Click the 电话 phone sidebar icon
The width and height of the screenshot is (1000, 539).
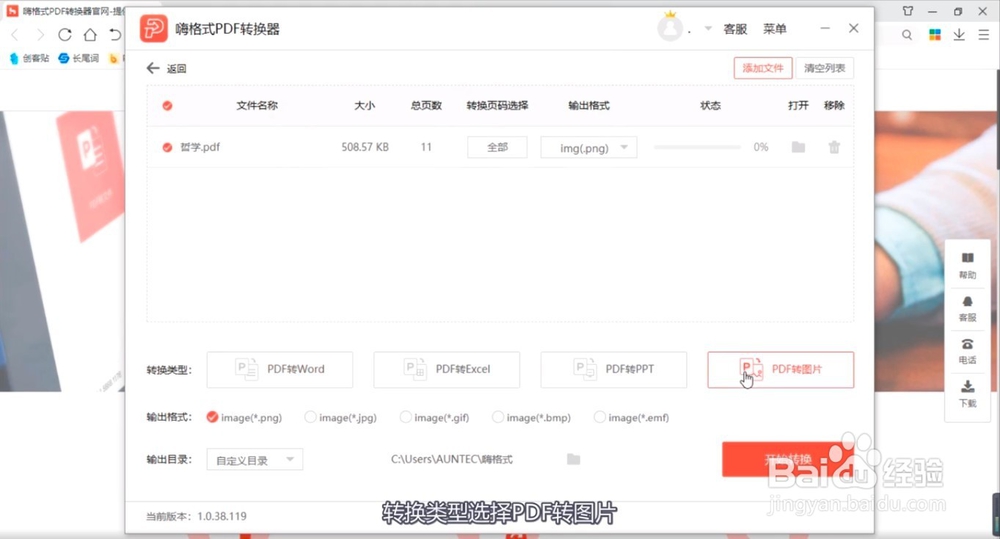point(967,351)
